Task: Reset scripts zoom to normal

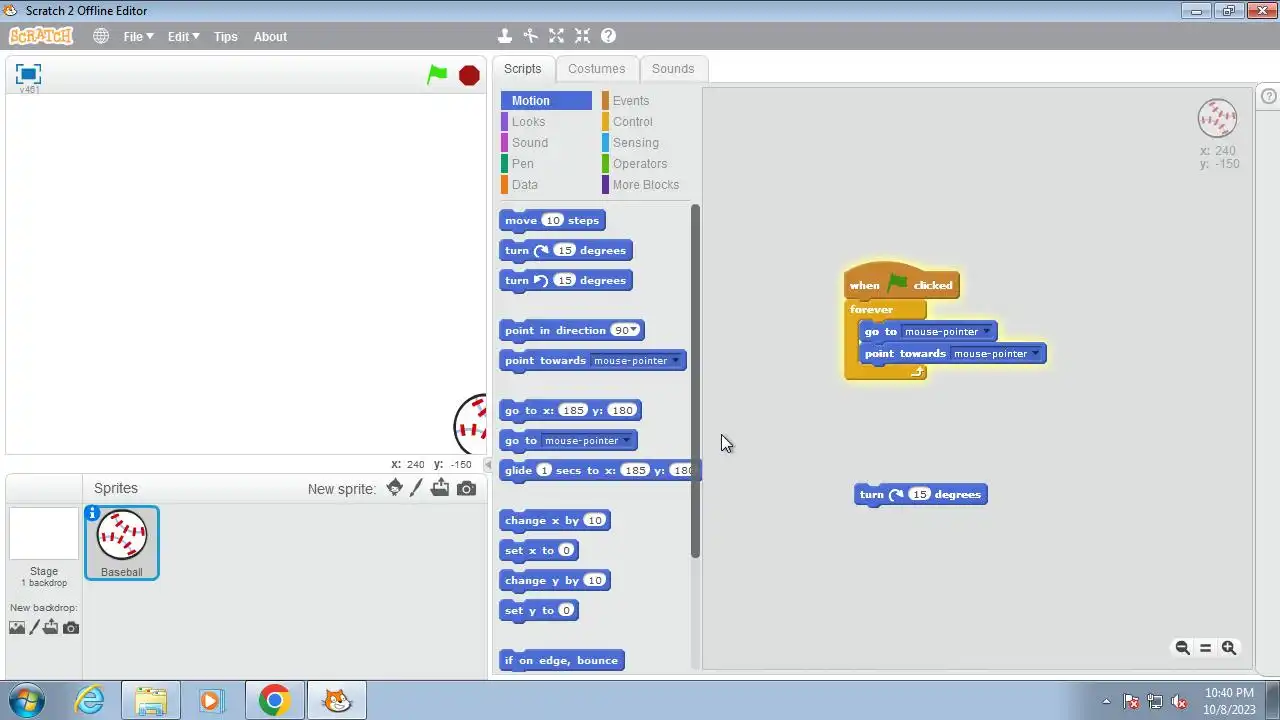Action: coord(1205,647)
